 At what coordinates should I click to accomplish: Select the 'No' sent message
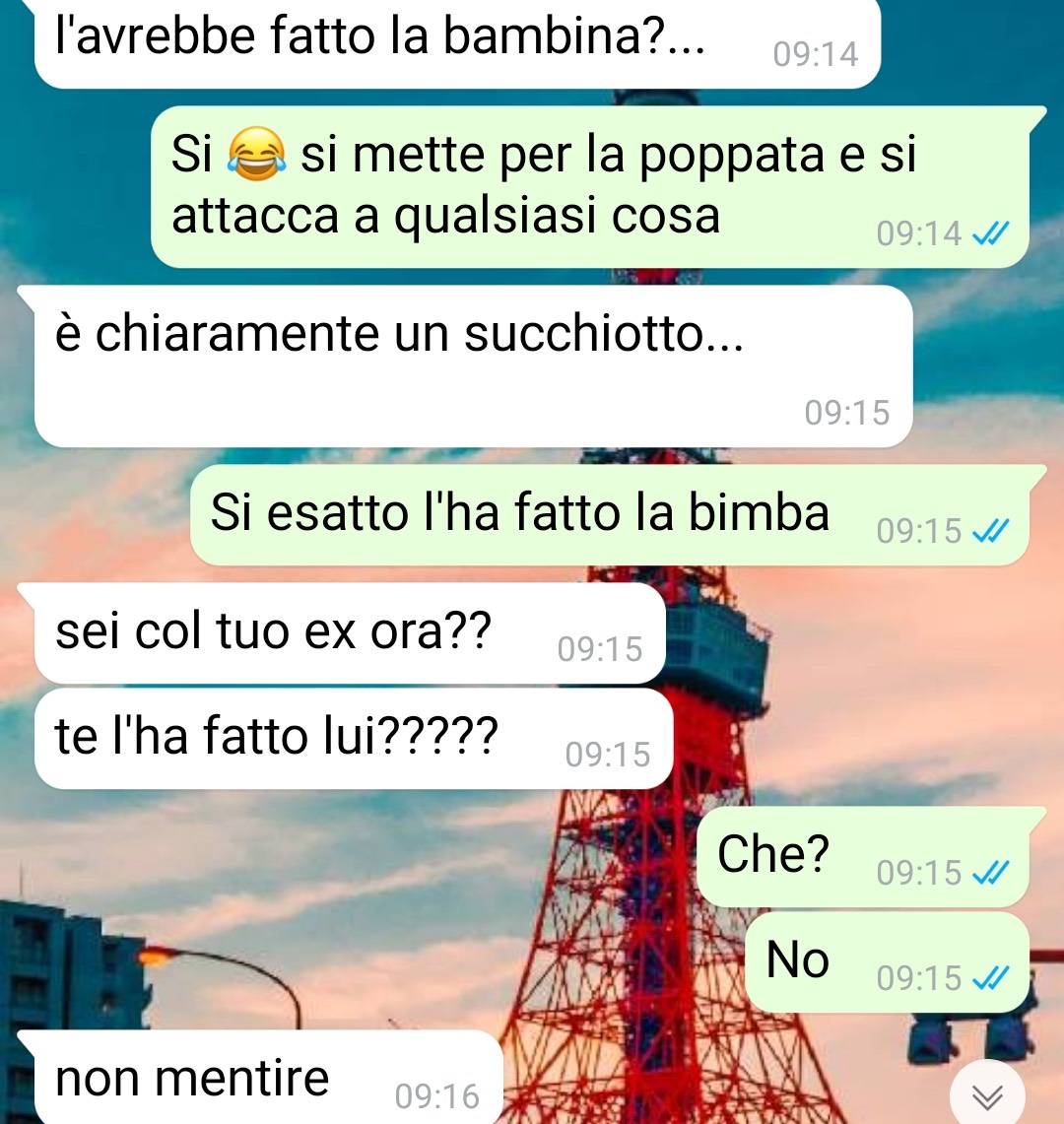[x=888, y=961]
